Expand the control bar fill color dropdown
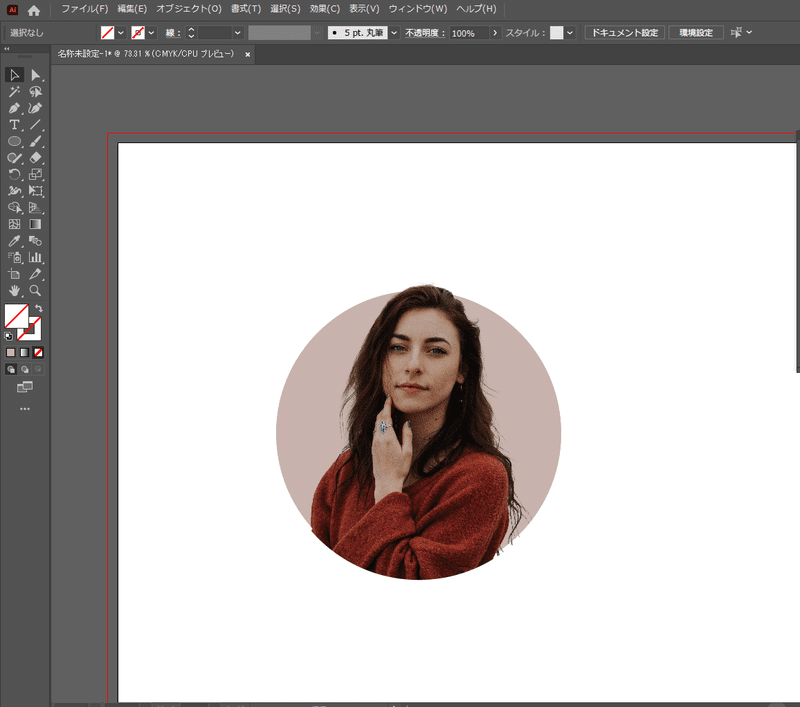The width and height of the screenshot is (800, 707). tap(121, 33)
